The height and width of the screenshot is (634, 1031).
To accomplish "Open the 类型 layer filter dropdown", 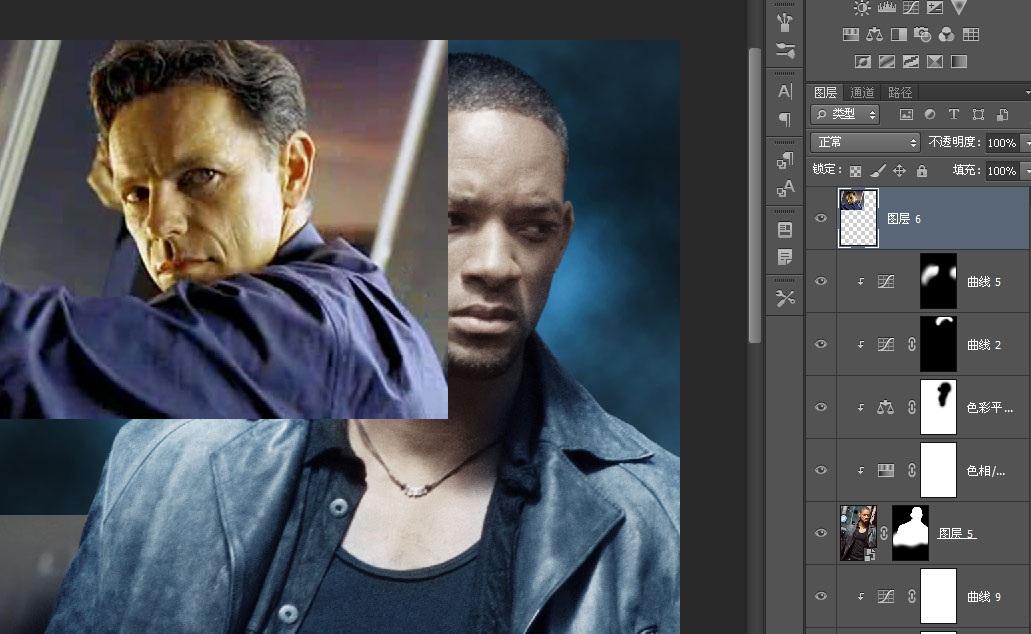I will (x=846, y=114).
